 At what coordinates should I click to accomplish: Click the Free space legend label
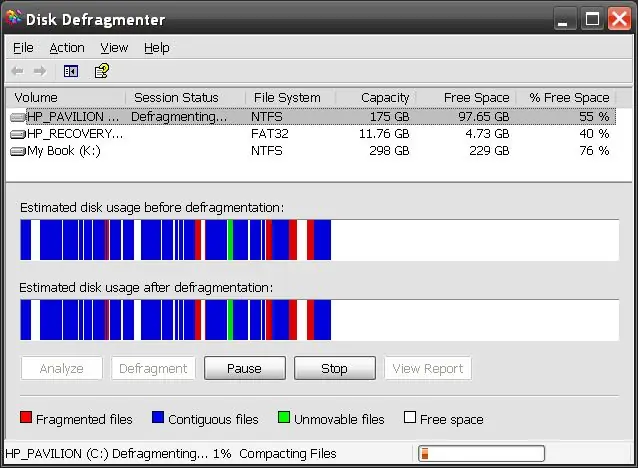(x=452, y=419)
